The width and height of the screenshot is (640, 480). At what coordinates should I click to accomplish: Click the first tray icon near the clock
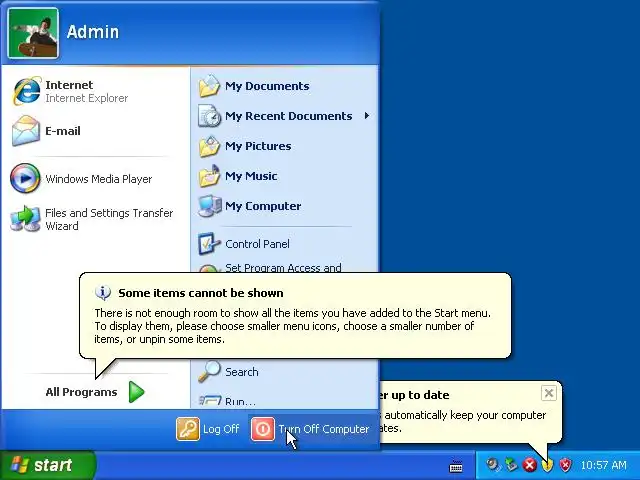pos(493,465)
